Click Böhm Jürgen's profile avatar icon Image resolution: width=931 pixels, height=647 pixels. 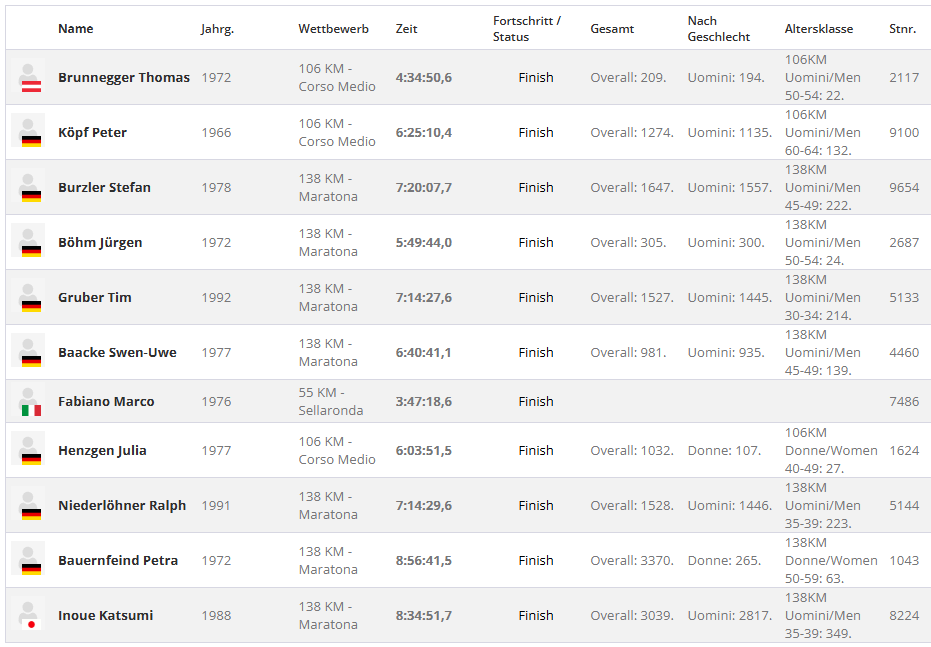[x=28, y=240]
